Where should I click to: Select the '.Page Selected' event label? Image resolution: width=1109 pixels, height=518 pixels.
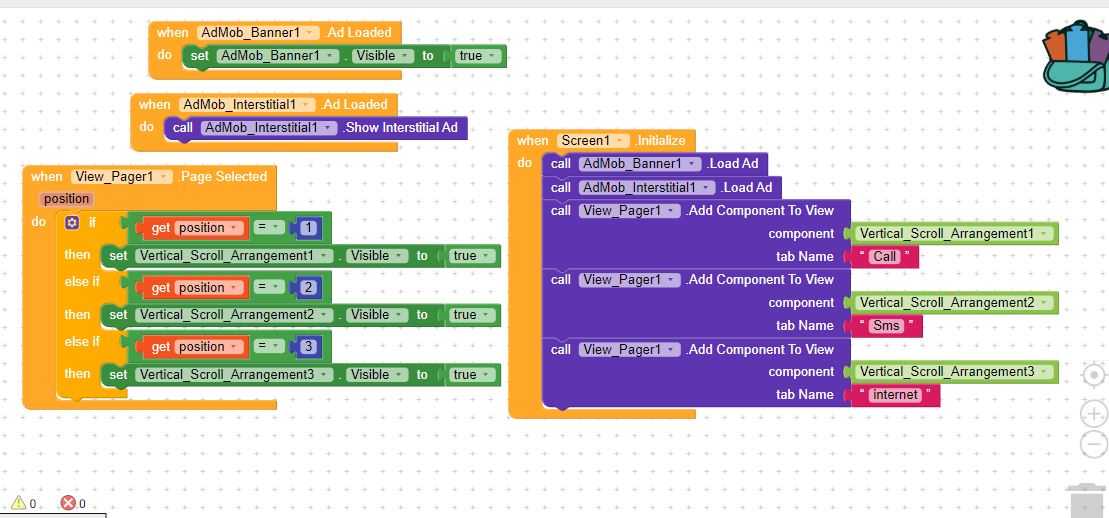click(x=221, y=177)
